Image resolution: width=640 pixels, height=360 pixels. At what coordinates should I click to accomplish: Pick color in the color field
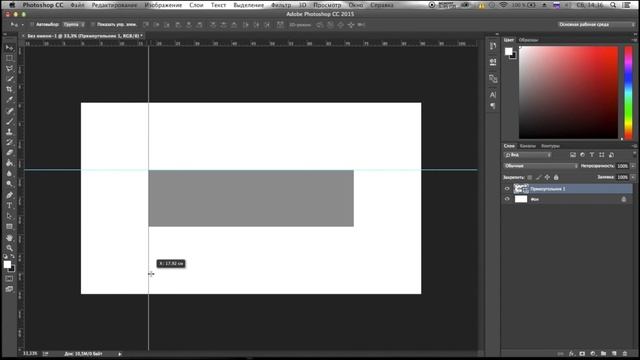click(x=568, y=93)
